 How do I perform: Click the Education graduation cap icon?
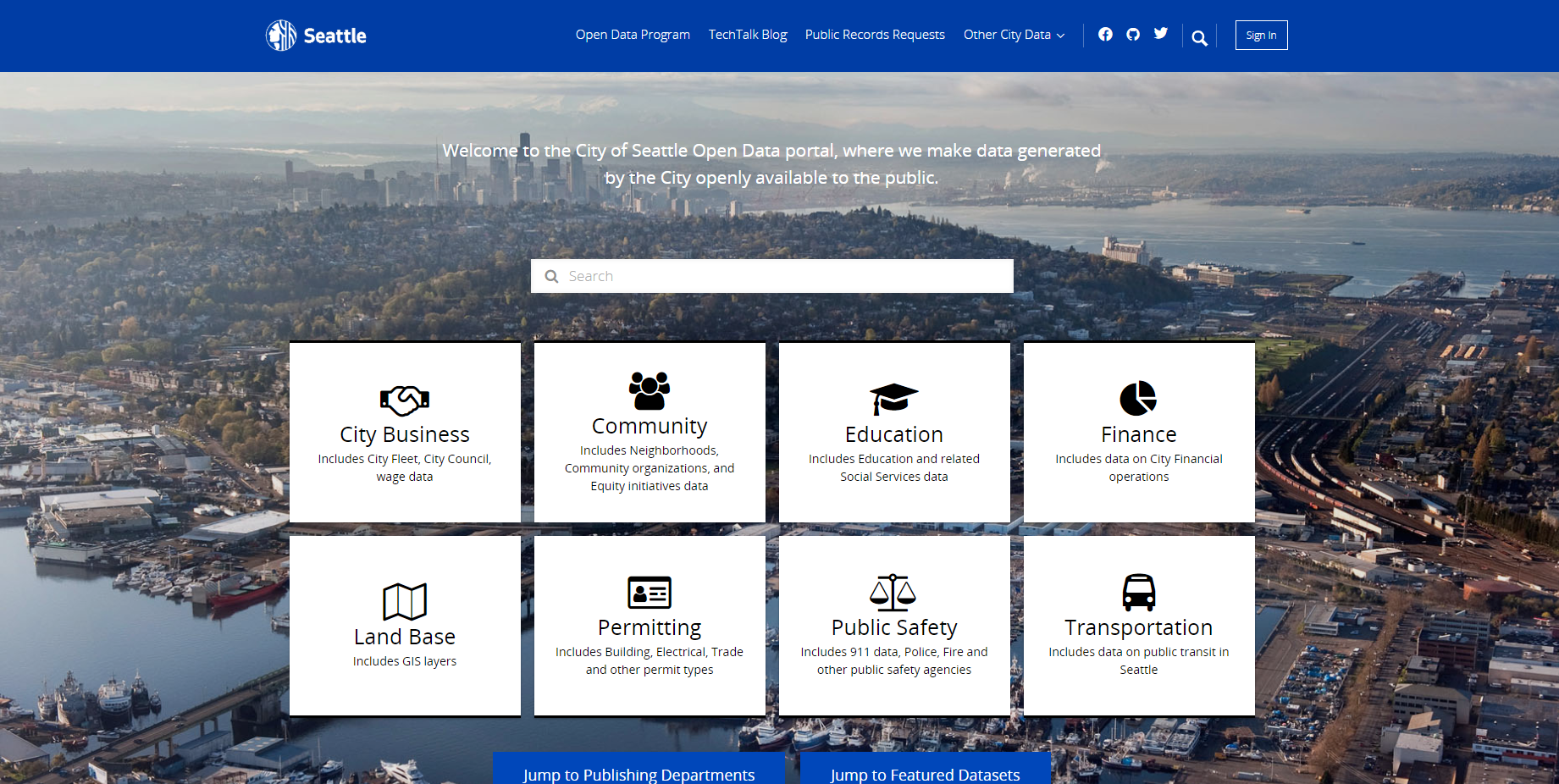893,399
